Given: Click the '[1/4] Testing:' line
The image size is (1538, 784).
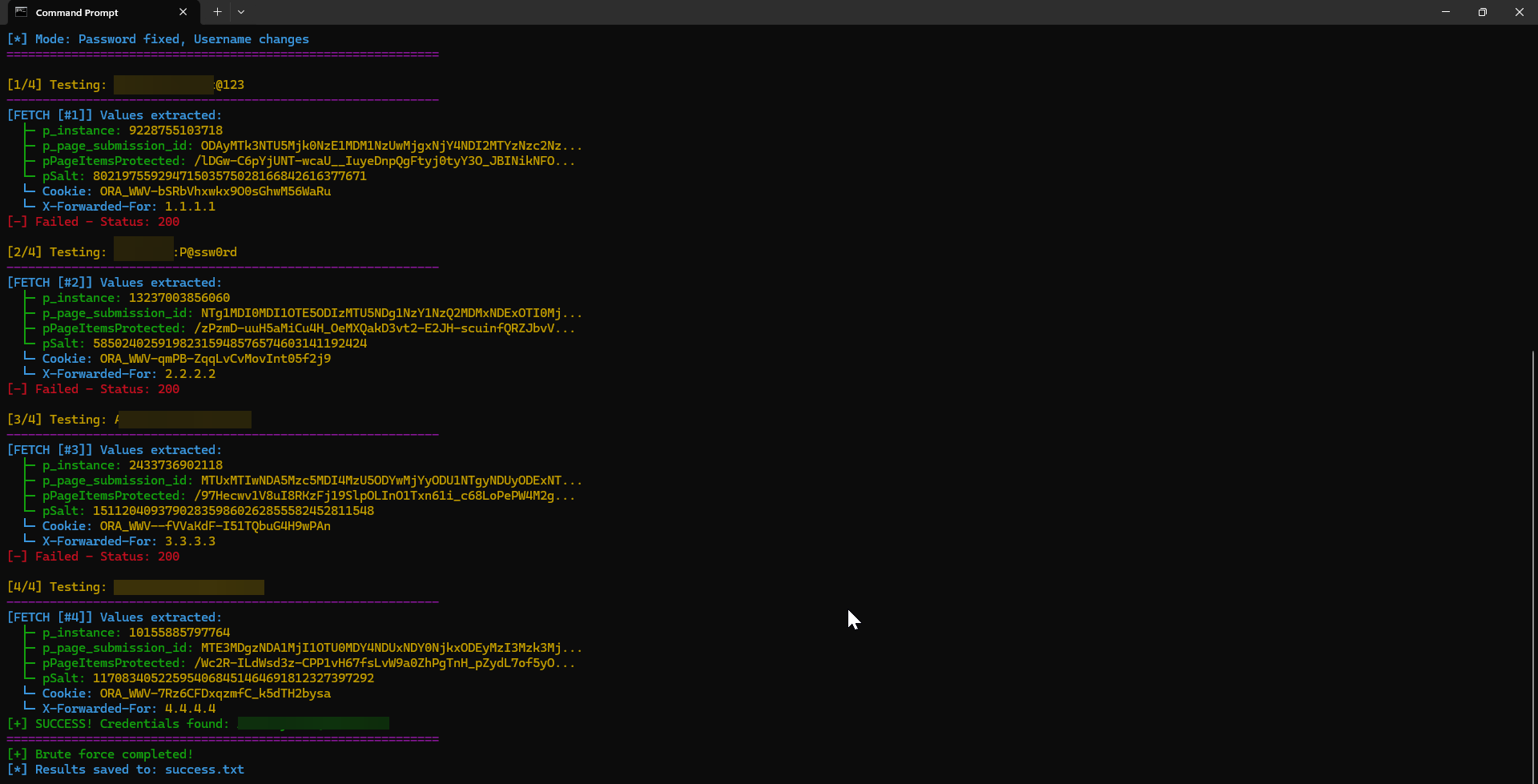Looking at the screenshot, I should point(126,85).
